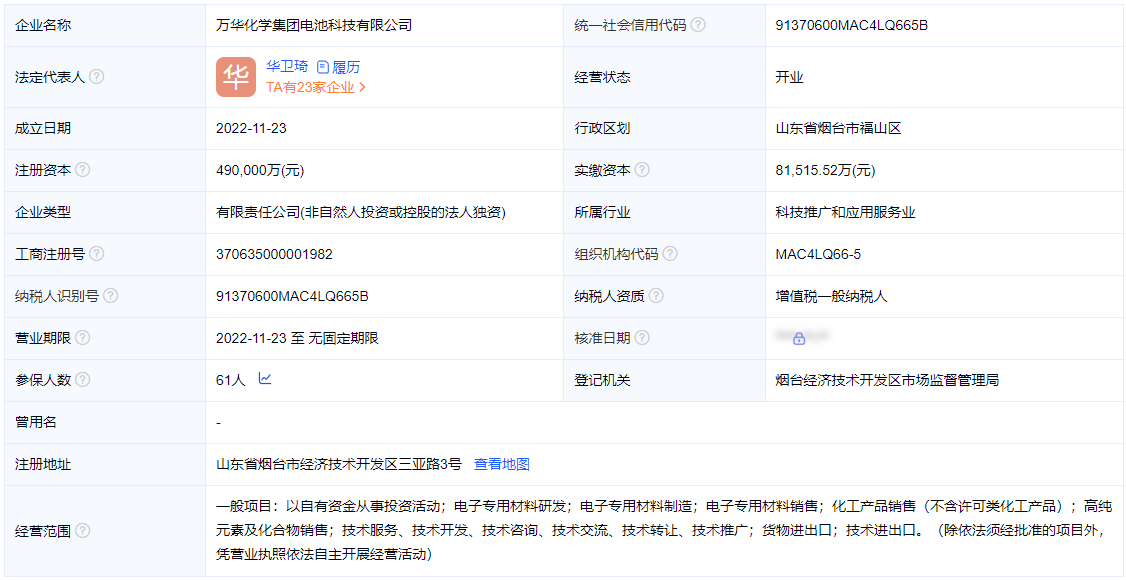Select 增值税一般纳税人 taxpayer qualification
Image resolution: width=1126 pixels, height=580 pixels.
(832, 296)
